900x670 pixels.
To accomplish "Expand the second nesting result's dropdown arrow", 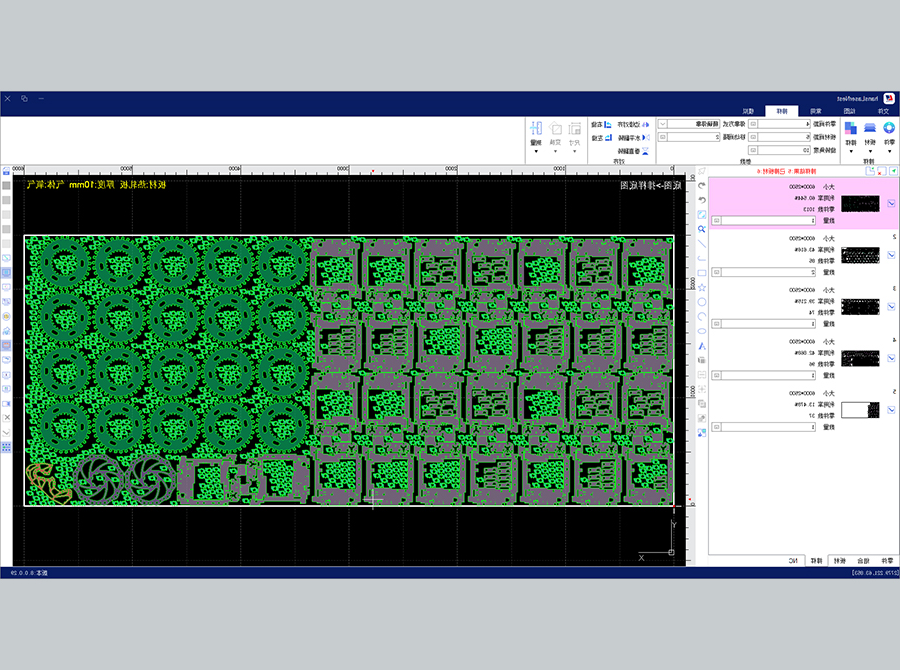I will point(891,255).
